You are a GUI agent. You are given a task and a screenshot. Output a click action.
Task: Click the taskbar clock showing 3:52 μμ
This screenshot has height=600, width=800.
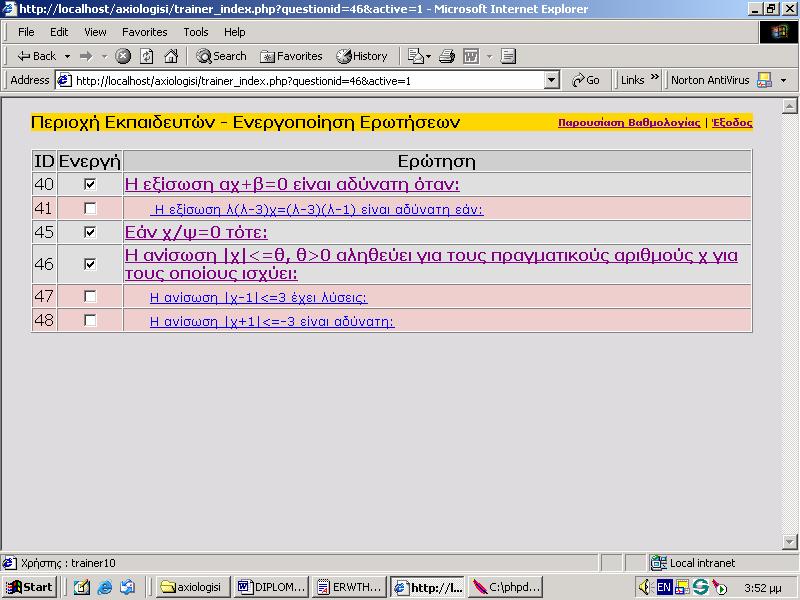[763, 588]
